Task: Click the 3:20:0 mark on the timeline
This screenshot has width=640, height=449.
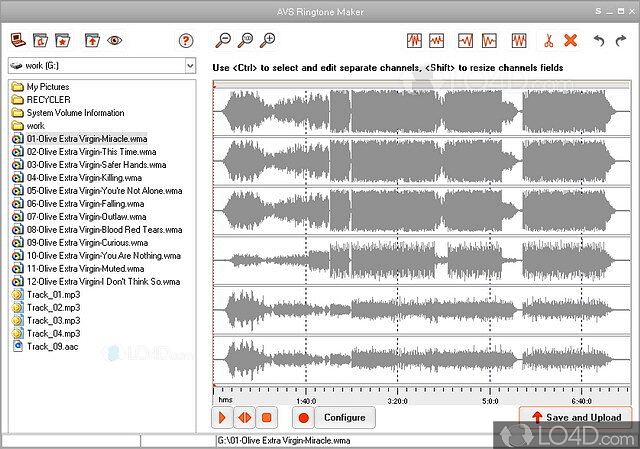Action: (x=397, y=399)
